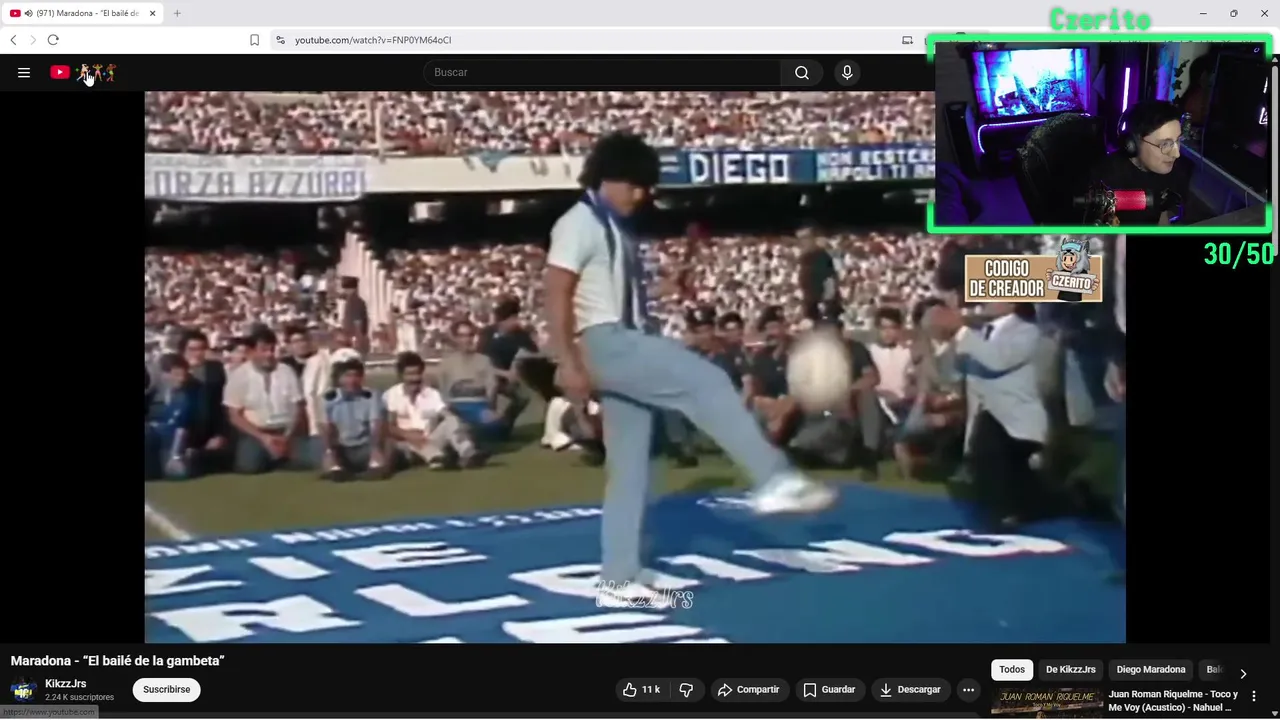The height and width of the screenshot is (720, 1280).
Task: Click the search magnifier button
Action: point(802,72)
